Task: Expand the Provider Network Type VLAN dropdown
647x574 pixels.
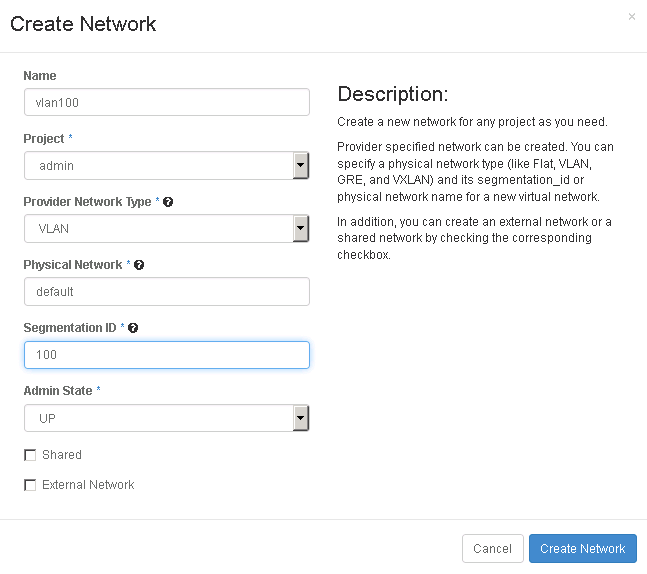Action: pyautogui.click(x=166, y=228)
